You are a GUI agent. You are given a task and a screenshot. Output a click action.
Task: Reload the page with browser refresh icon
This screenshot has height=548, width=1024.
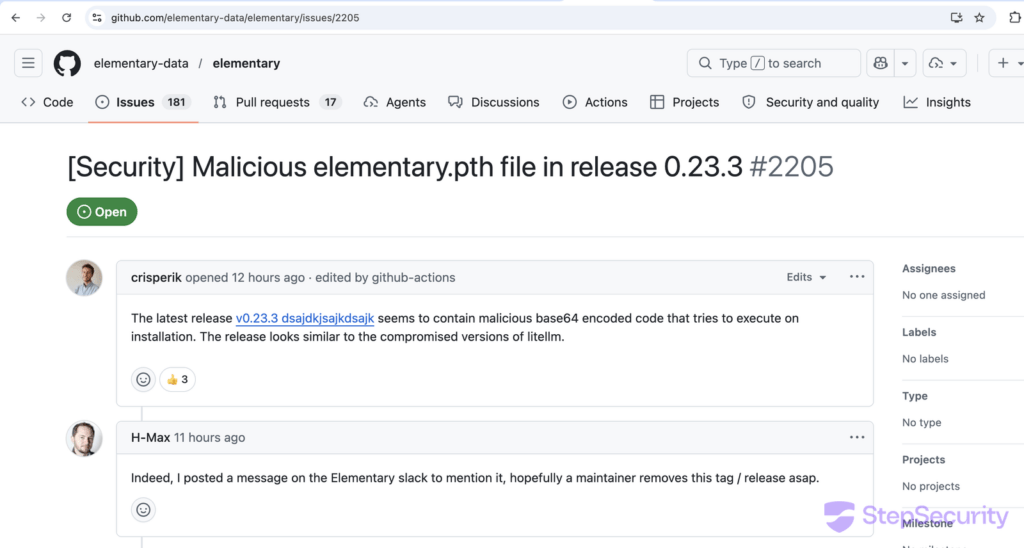coord(67,18)
